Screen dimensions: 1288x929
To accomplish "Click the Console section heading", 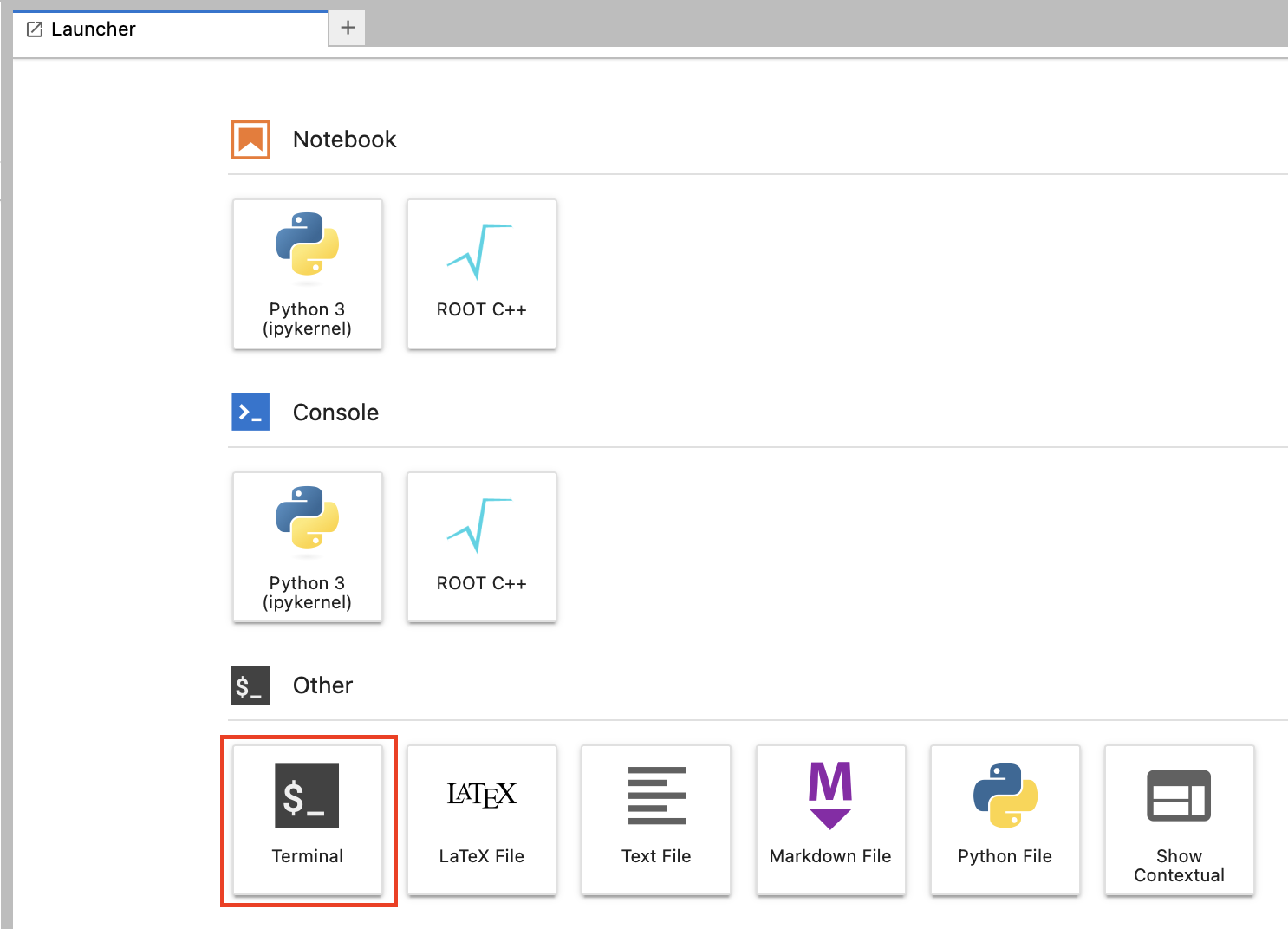I will 335,413.
